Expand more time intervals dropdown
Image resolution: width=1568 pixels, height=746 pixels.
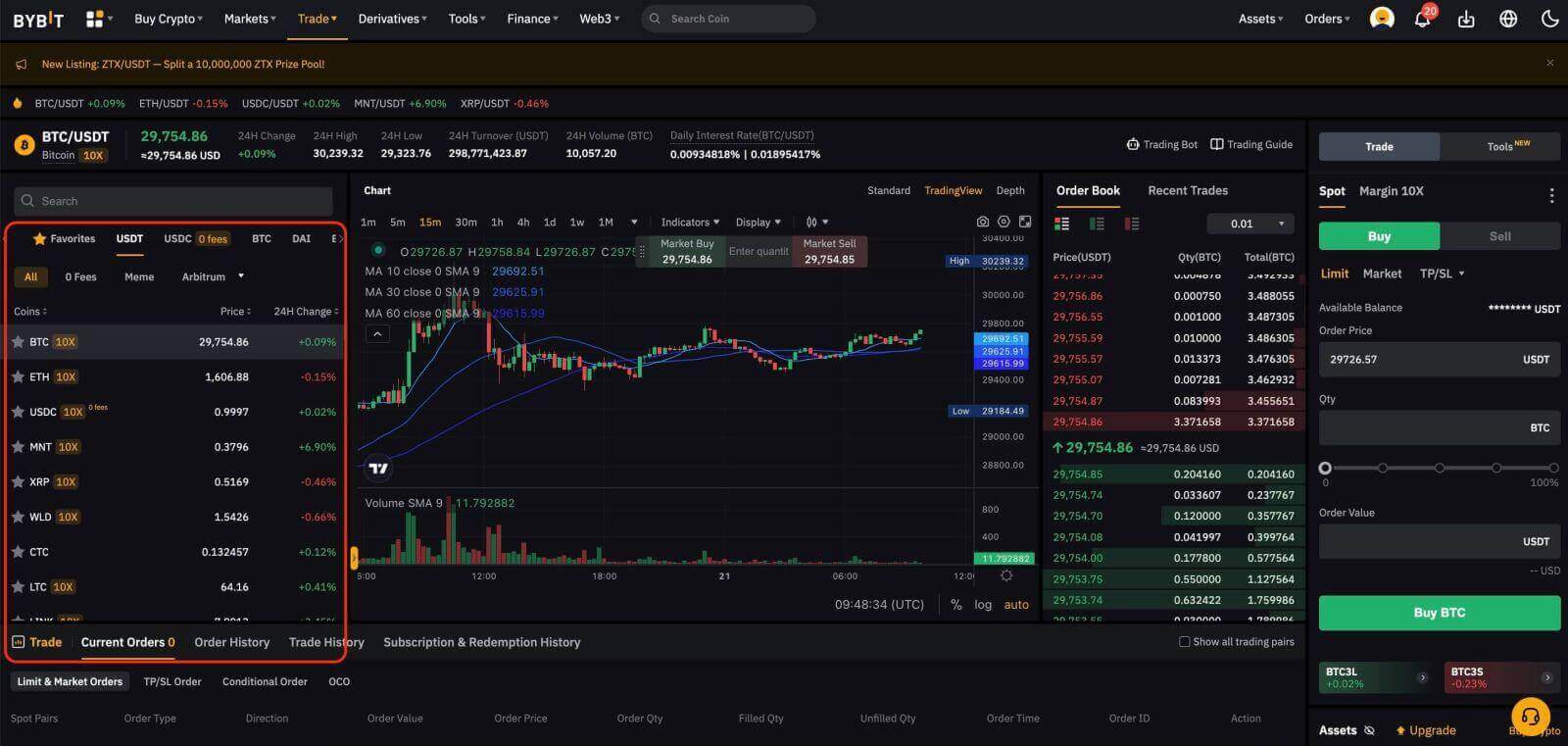click(634, 223)
